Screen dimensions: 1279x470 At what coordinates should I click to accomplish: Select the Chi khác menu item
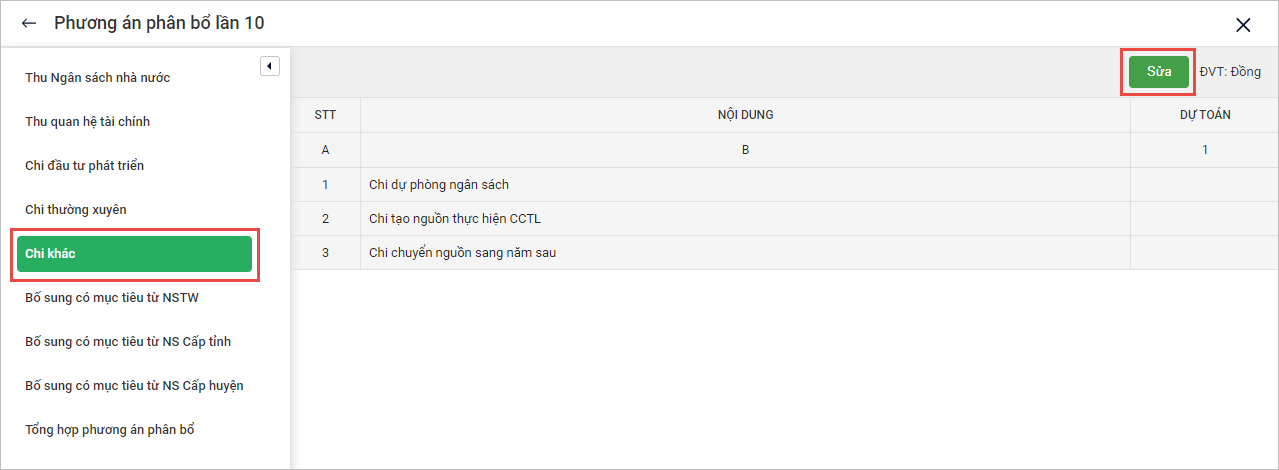(134, 254)
